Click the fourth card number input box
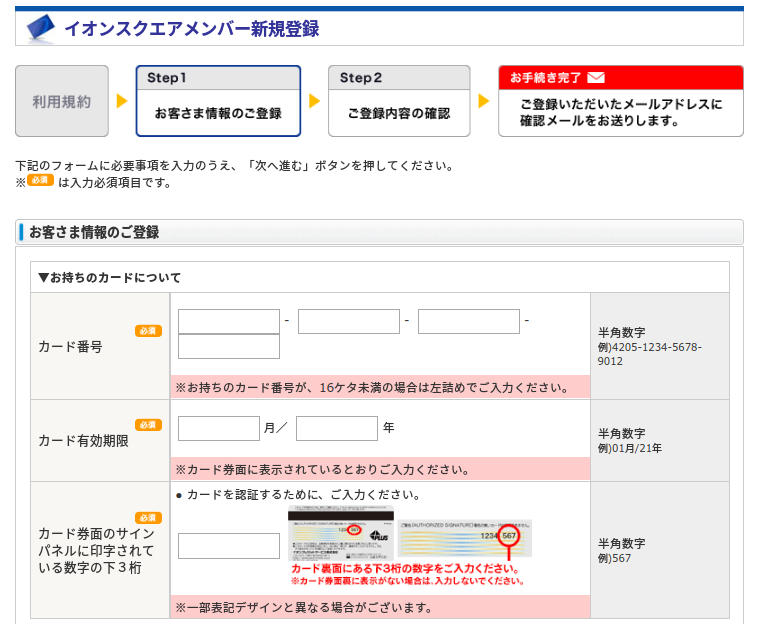Image resolution: width=760 pixels, height=624 pixels. [x=229, y=346]
